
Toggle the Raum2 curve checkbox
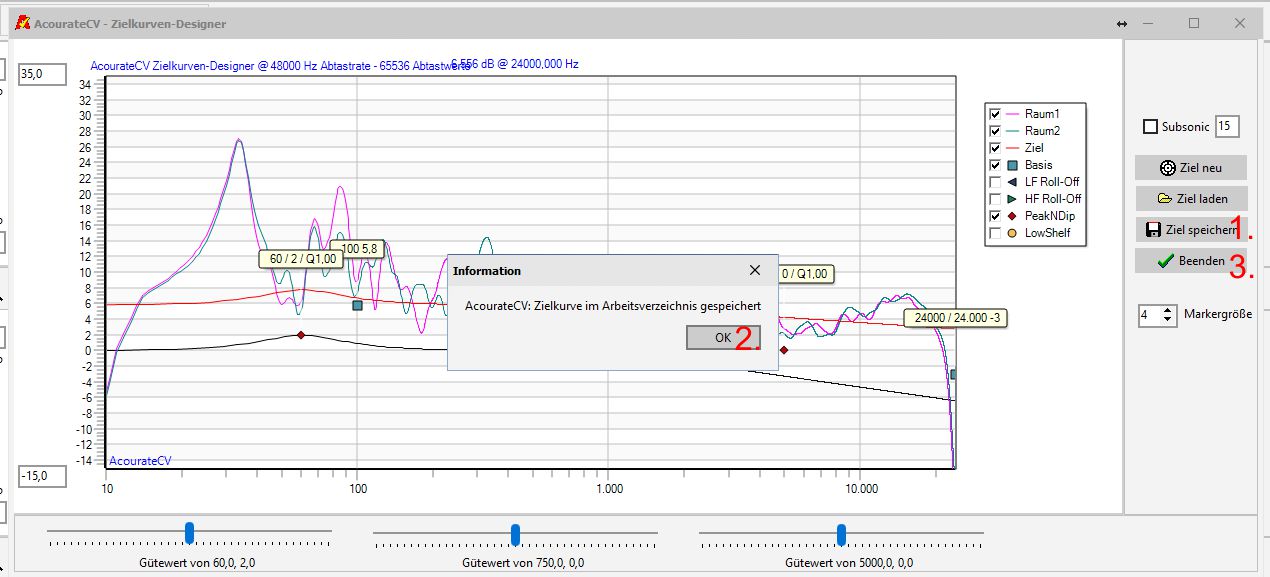(995, 131)
